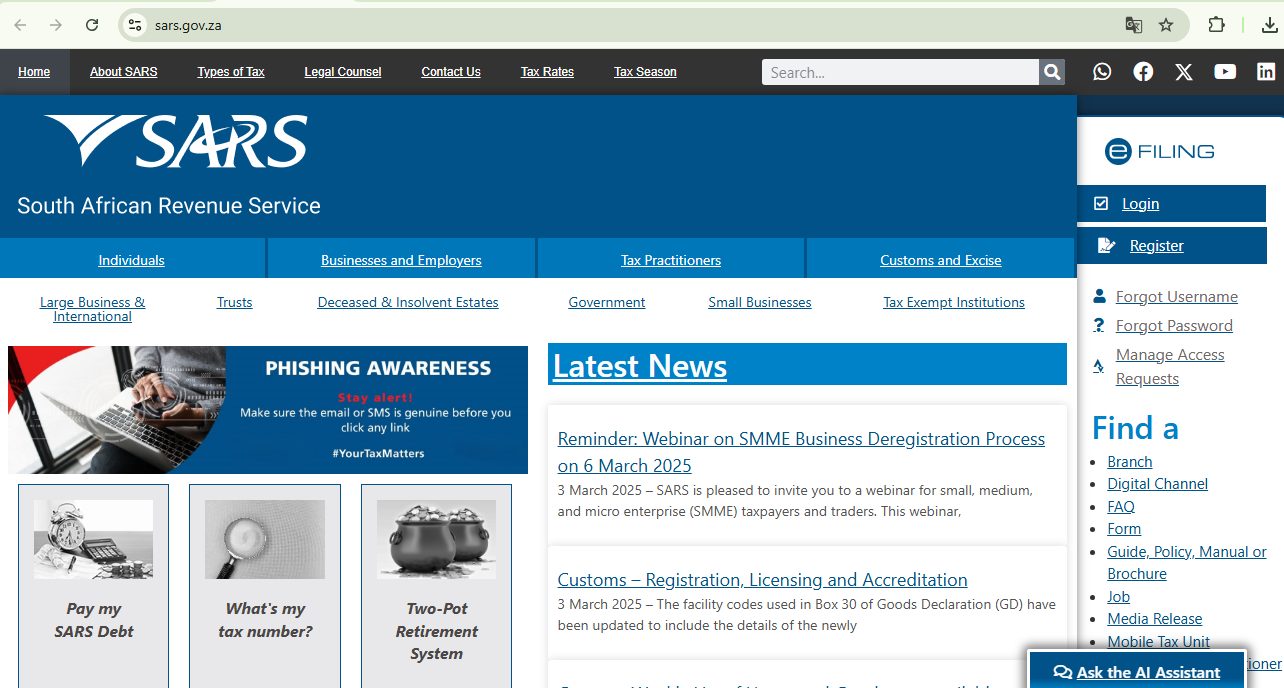Open the SARS Facebook page icon
This screenshot has width=1284, height=688.
1143,72
